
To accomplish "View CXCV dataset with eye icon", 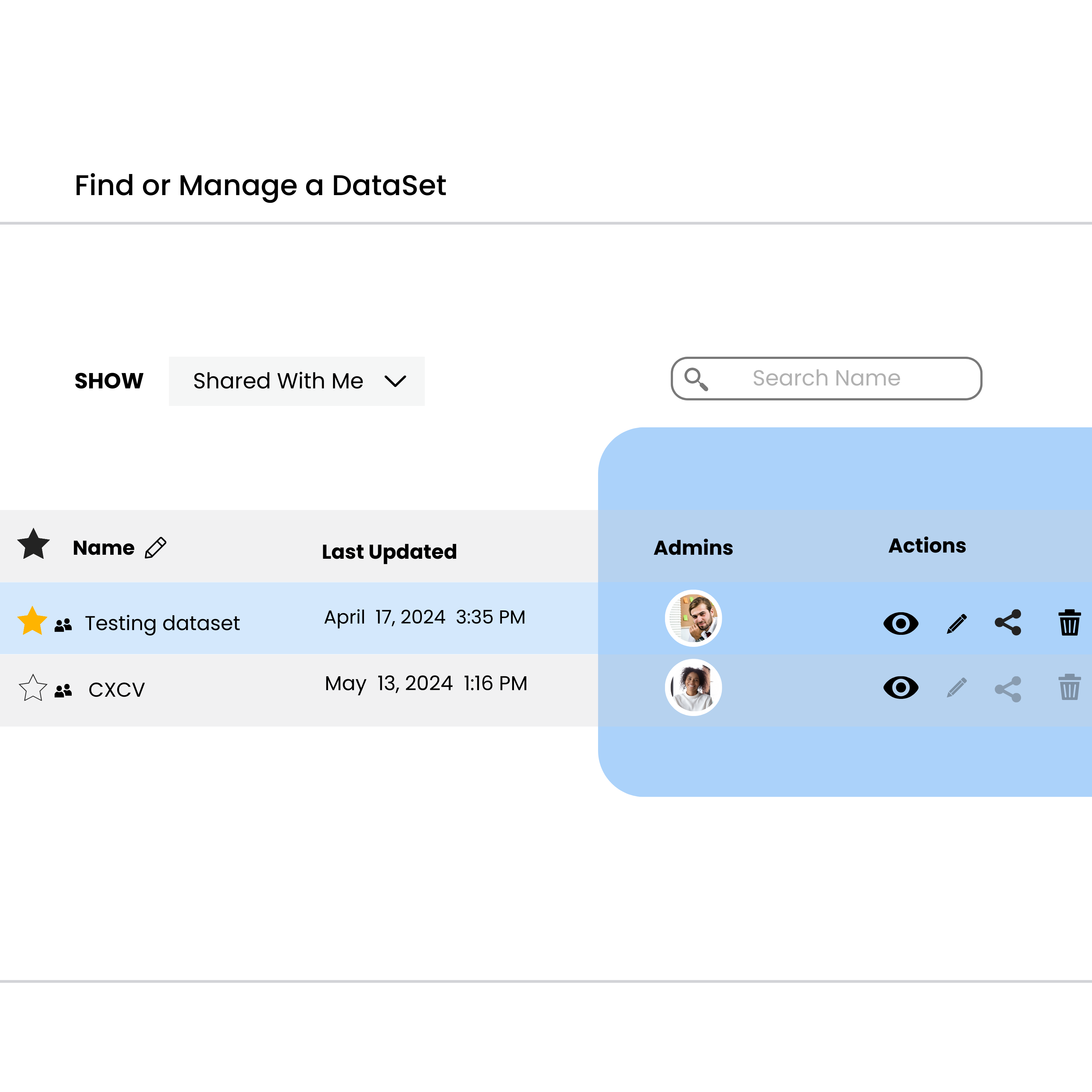I will click(901, 688).
